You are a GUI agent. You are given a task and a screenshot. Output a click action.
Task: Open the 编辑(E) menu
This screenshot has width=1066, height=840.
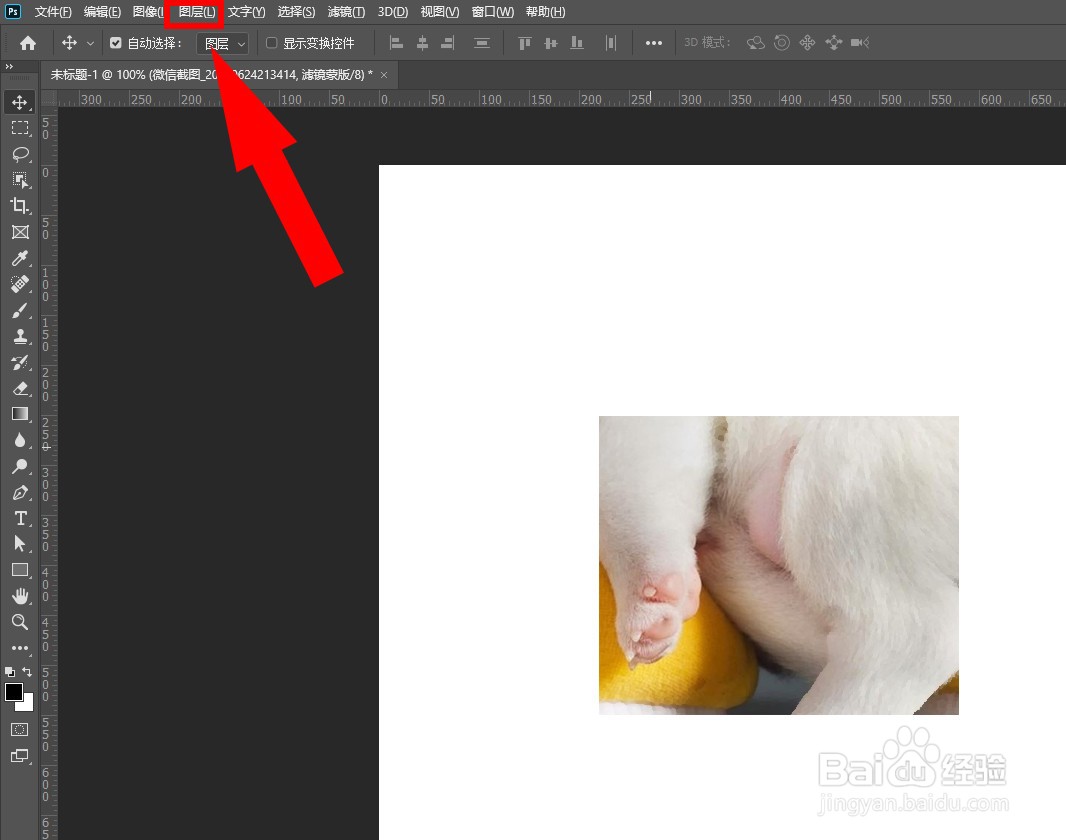(102, 12)
